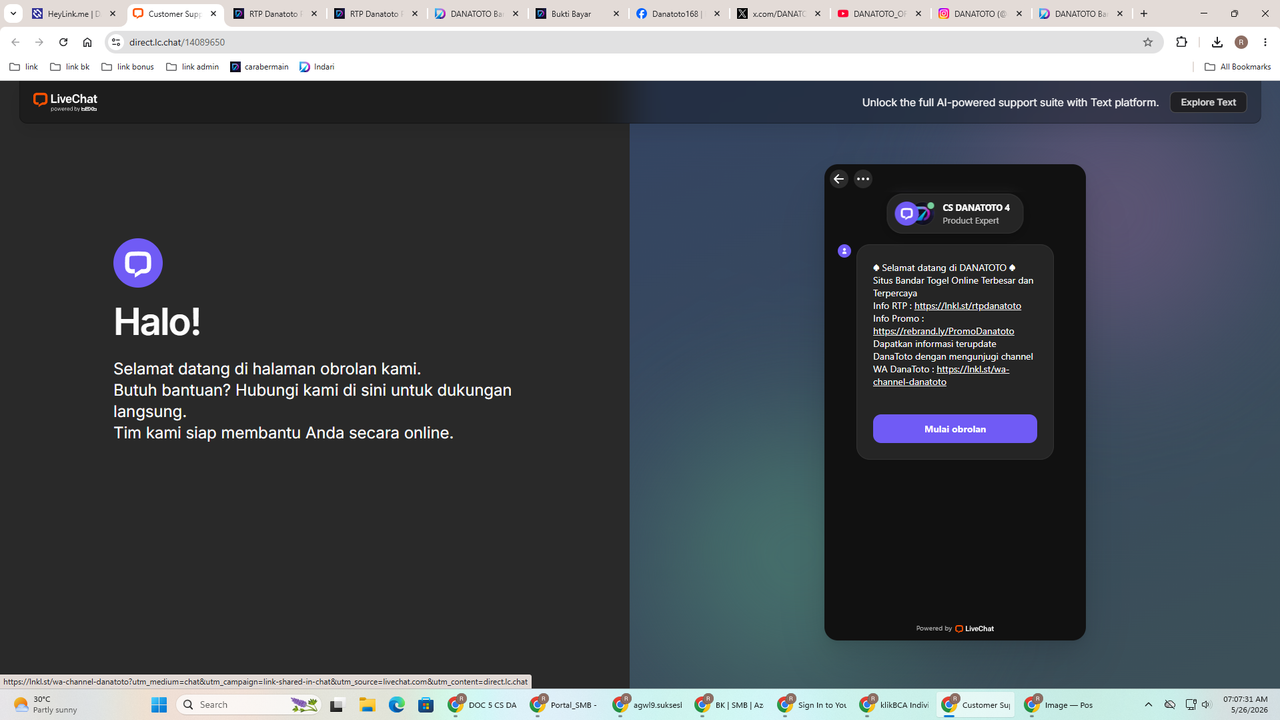Click the Powered by LiveChat footer link
The height and width of the screenshot is (720, 1280).
955,628
